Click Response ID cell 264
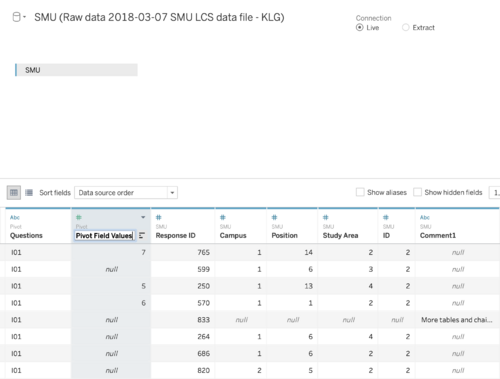 [x=183, y=337]
